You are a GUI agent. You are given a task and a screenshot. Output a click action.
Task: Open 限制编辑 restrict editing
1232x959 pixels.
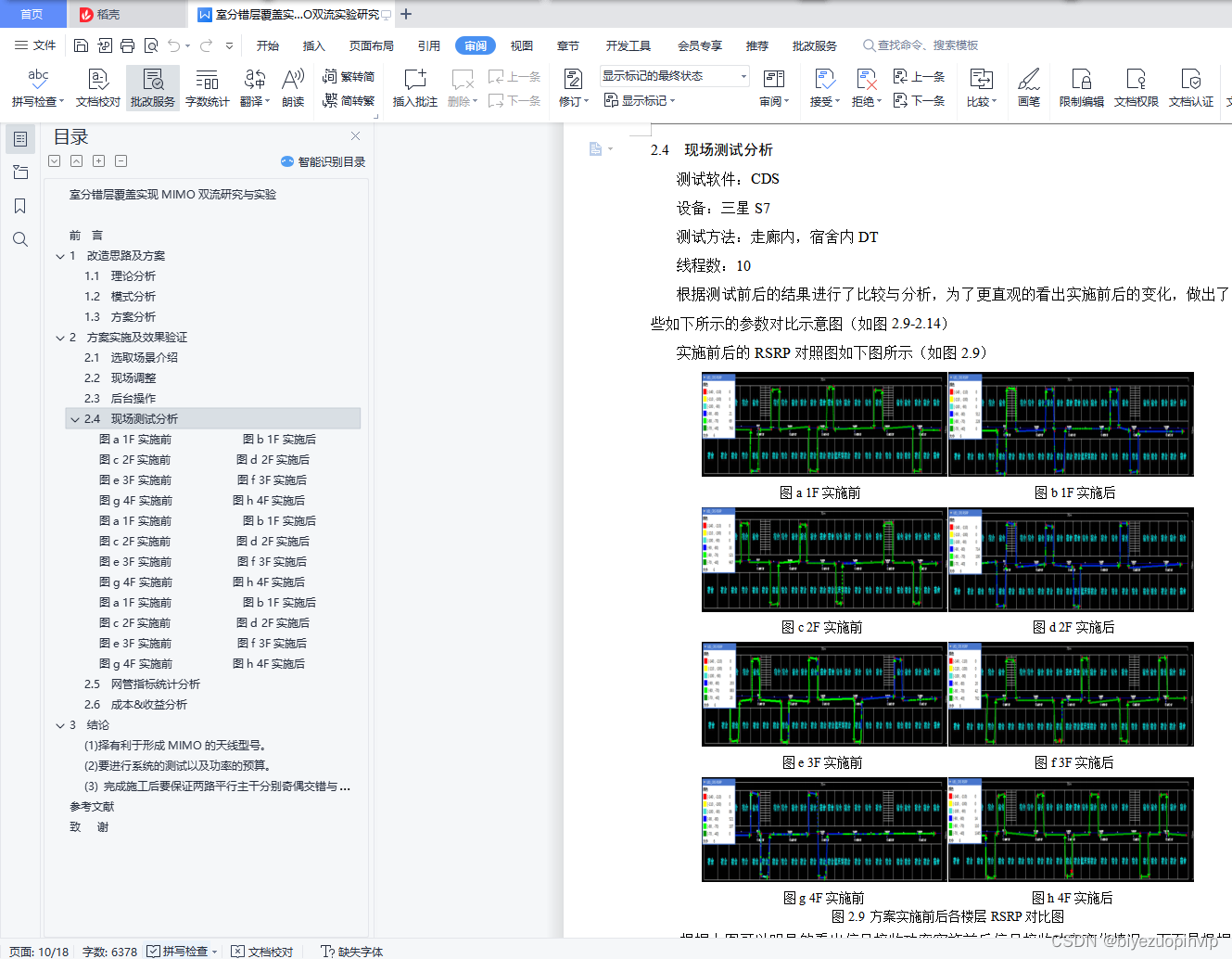tap(1082, 88)
